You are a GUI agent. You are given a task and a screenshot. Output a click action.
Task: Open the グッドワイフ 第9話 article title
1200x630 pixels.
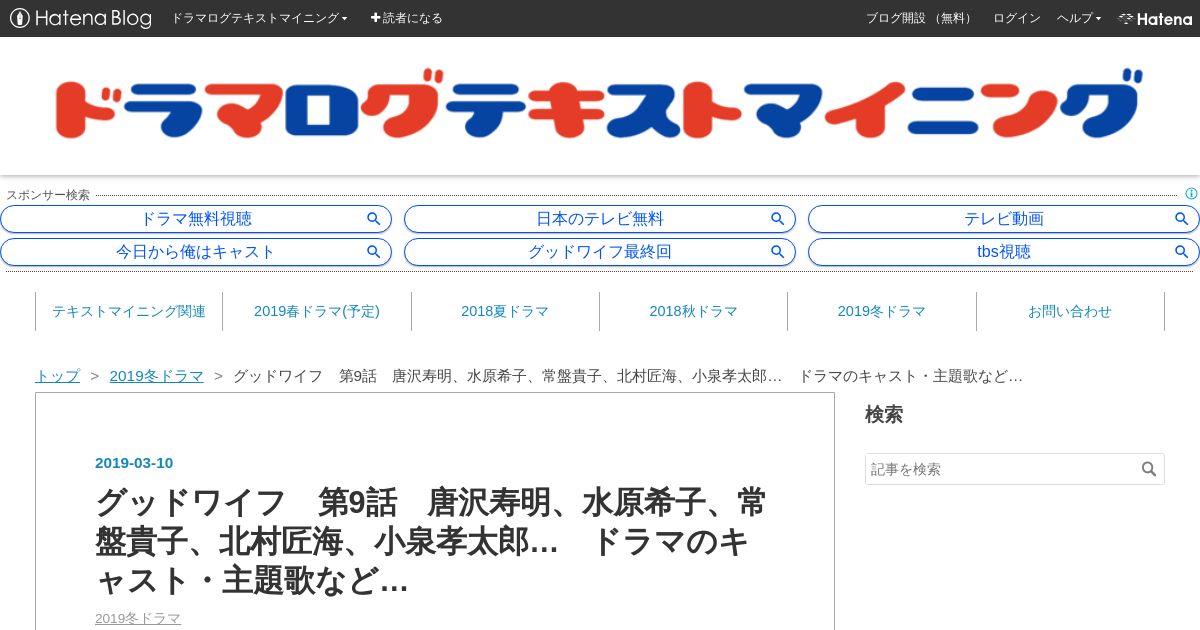[x=431, y=540]
